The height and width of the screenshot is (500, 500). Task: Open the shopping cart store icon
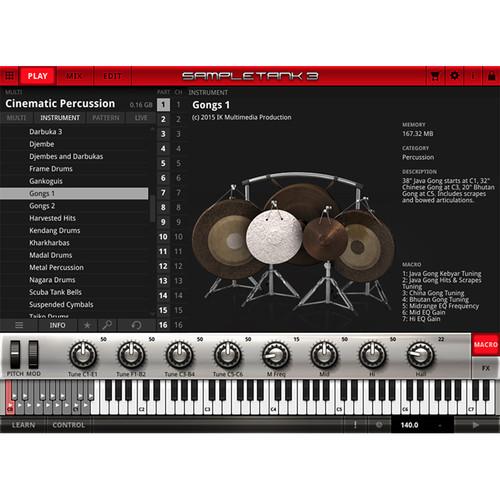point(435,76)
